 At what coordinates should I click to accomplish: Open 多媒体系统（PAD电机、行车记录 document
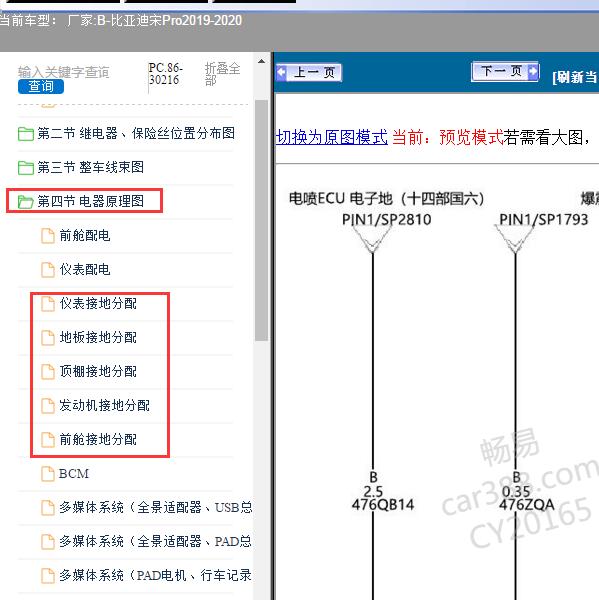[x=155, y=576]
